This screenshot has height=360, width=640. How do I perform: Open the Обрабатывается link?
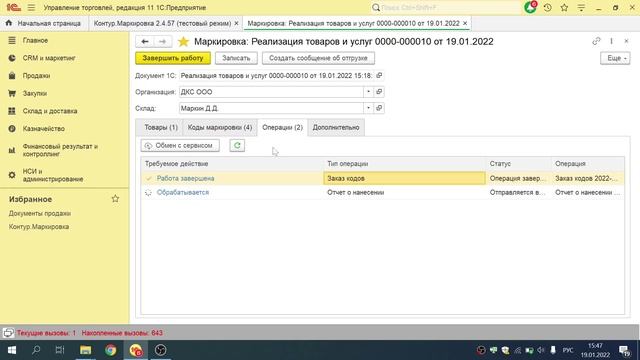point(183,192)
